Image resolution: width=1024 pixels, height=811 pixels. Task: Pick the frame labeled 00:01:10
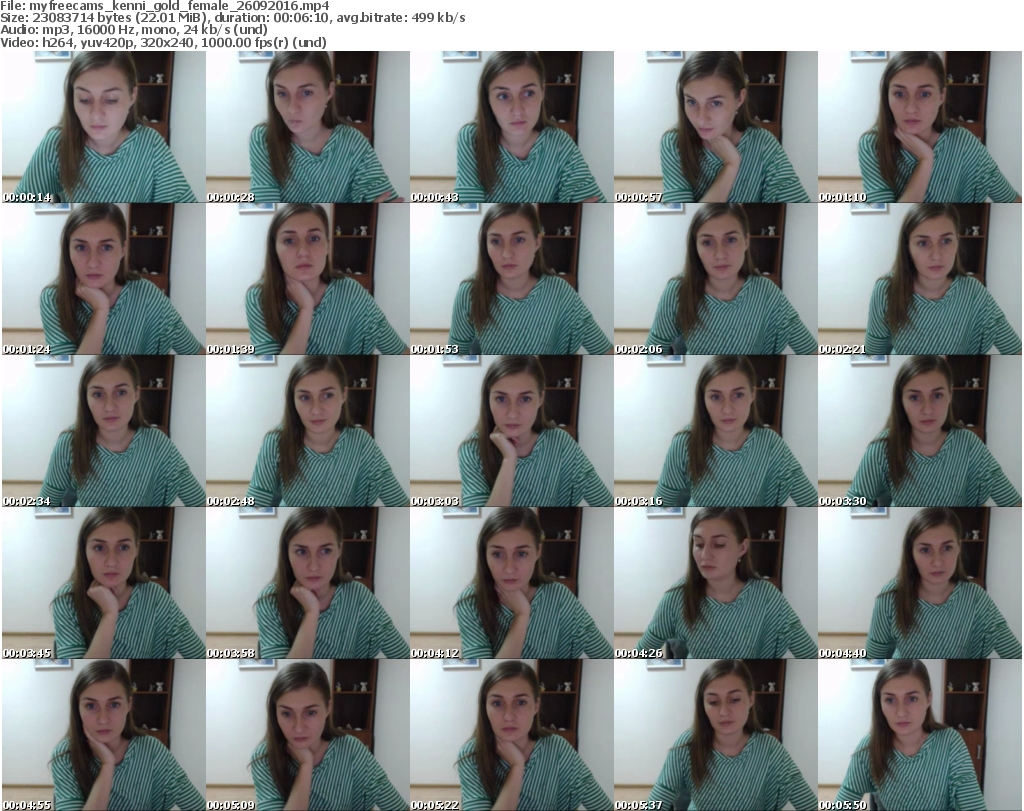[x=919, y=127]
